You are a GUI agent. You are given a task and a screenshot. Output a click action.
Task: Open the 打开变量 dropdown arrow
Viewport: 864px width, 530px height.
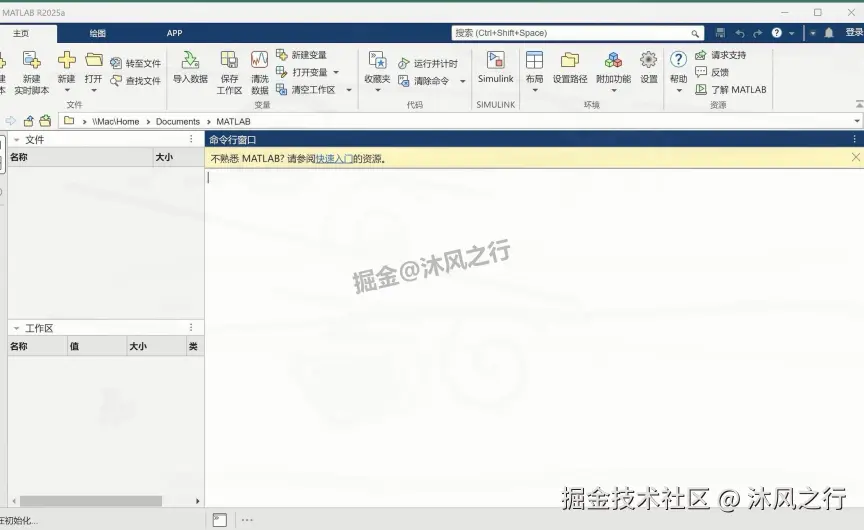tap(336, 72)
